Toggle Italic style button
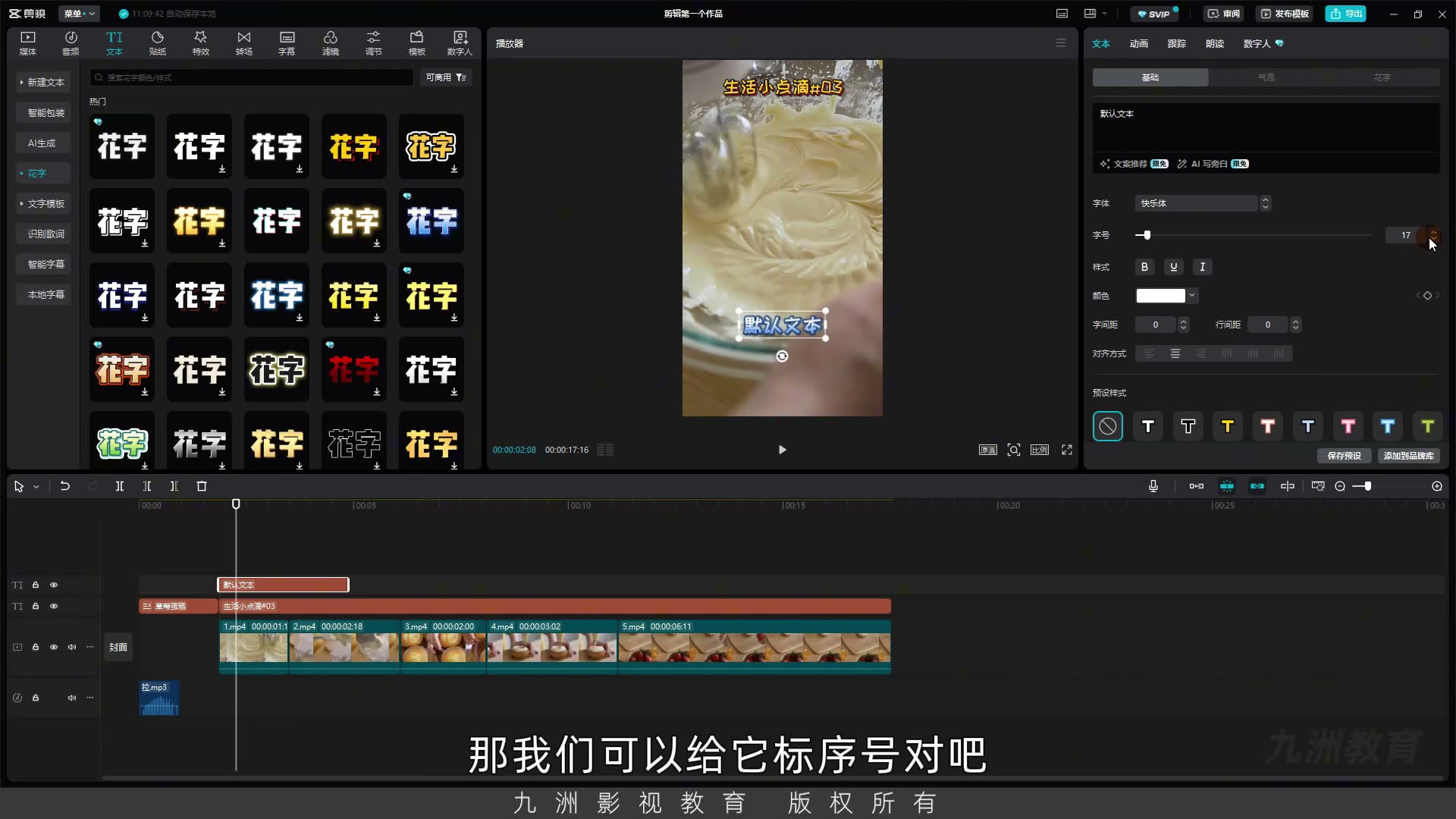1456x819 pixels. click(x=1203, y=267)
